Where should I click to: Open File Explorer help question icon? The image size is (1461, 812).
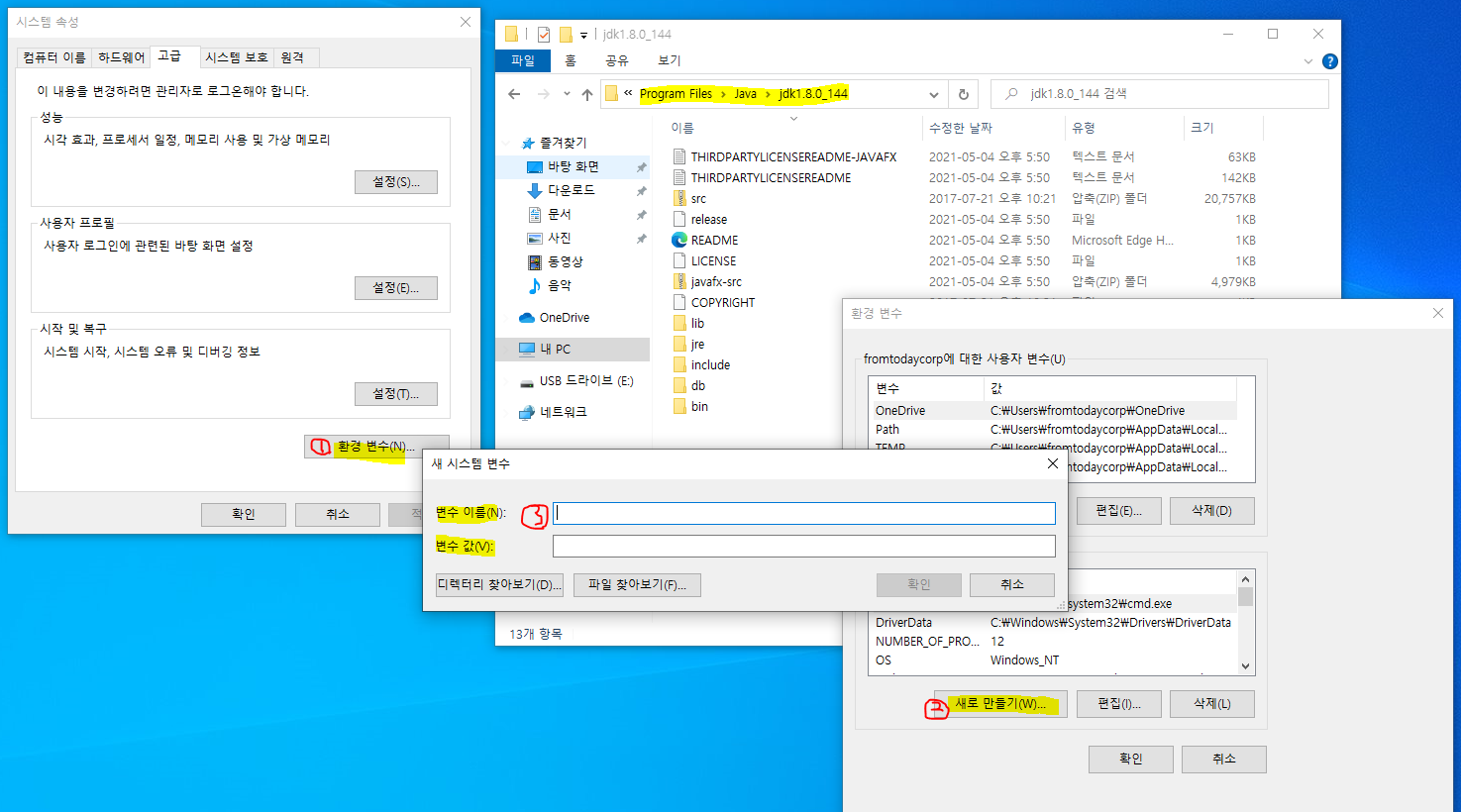click(x=1330, y=61)
